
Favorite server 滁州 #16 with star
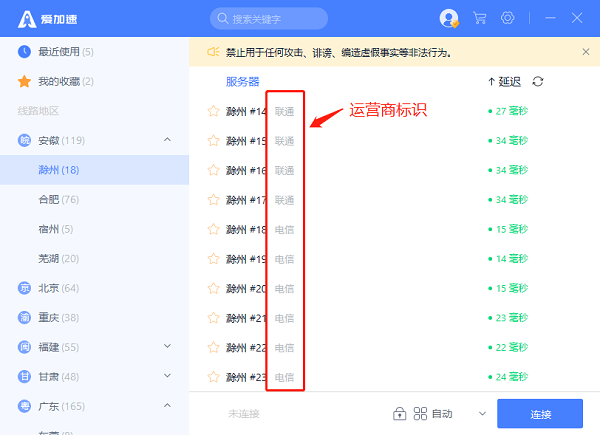point(213,170)
